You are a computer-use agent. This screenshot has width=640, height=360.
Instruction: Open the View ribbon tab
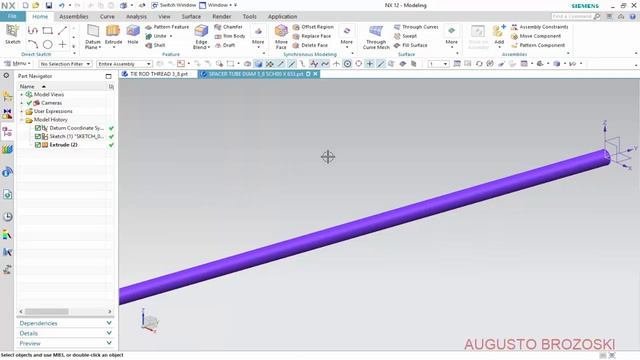coord(164,16)
